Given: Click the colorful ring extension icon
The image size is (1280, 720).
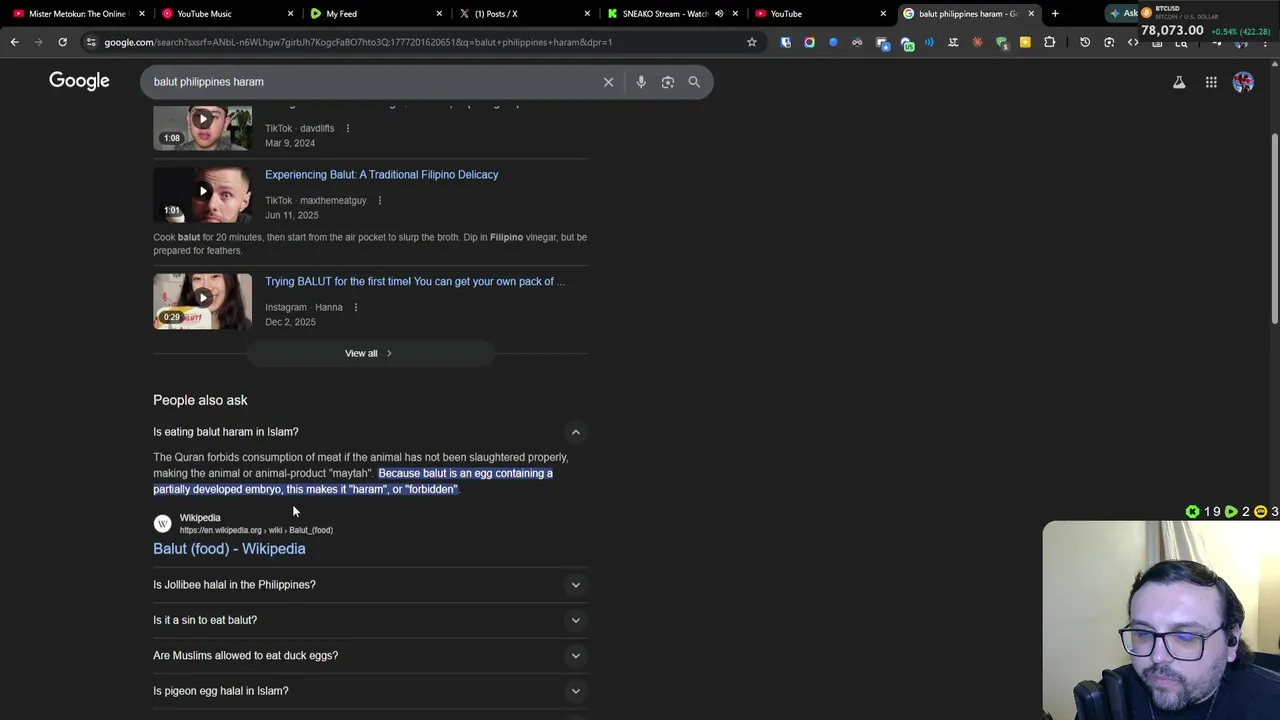Looking at the screenshot, I should coord(809,42).
